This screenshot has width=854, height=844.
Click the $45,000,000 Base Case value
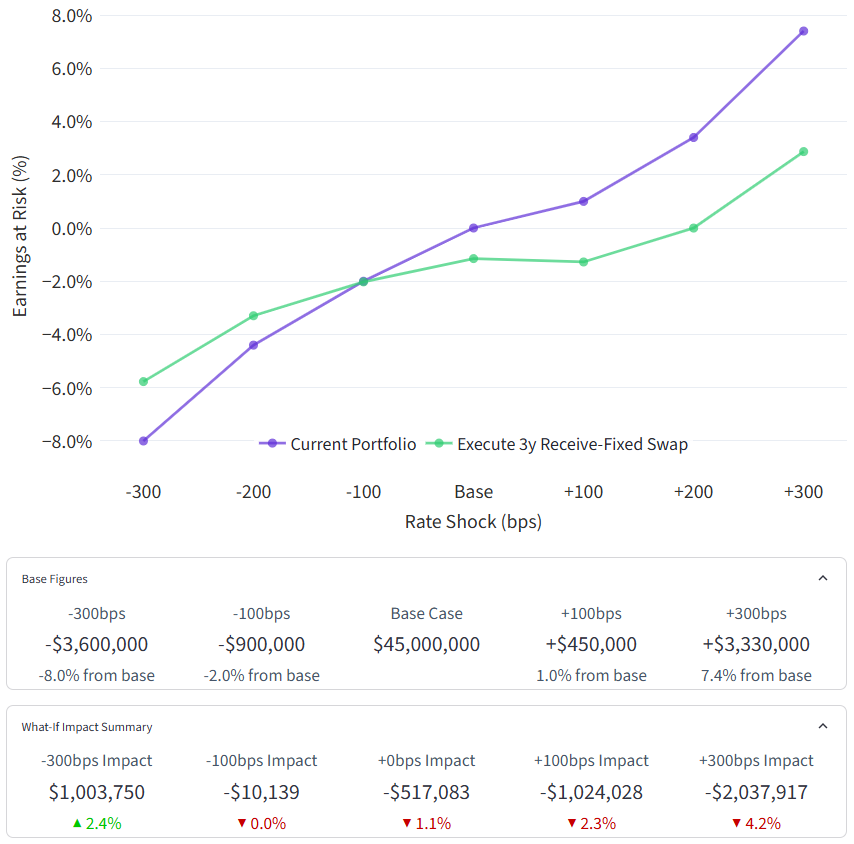tap(426, 645)
